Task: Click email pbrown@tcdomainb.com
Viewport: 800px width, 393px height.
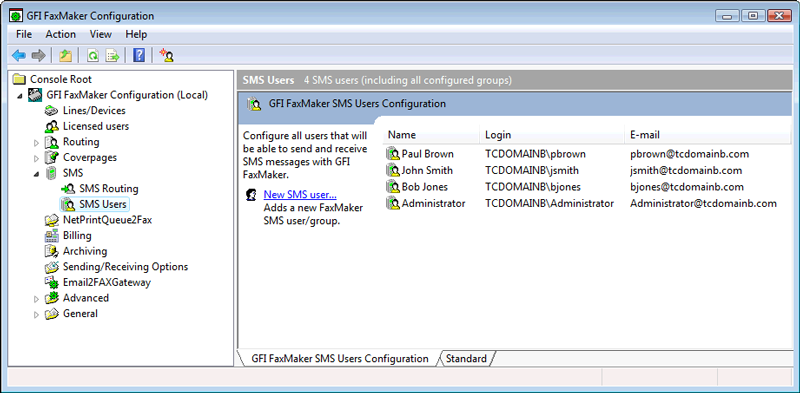Action: pos(689,154)
